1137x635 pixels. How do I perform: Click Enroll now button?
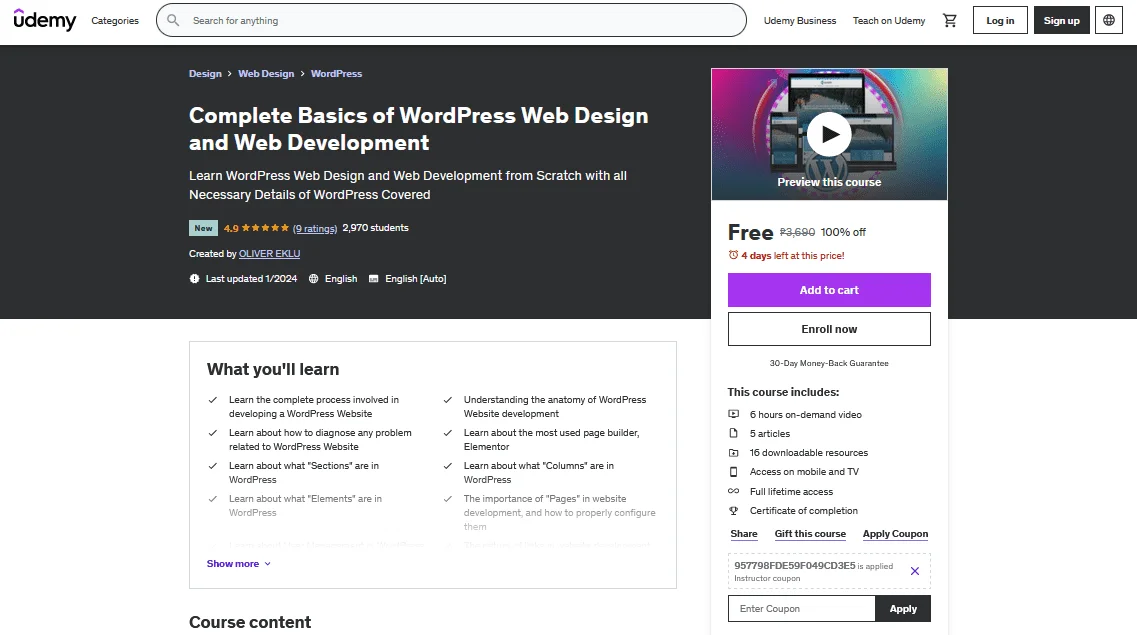(x=829, y=329)
